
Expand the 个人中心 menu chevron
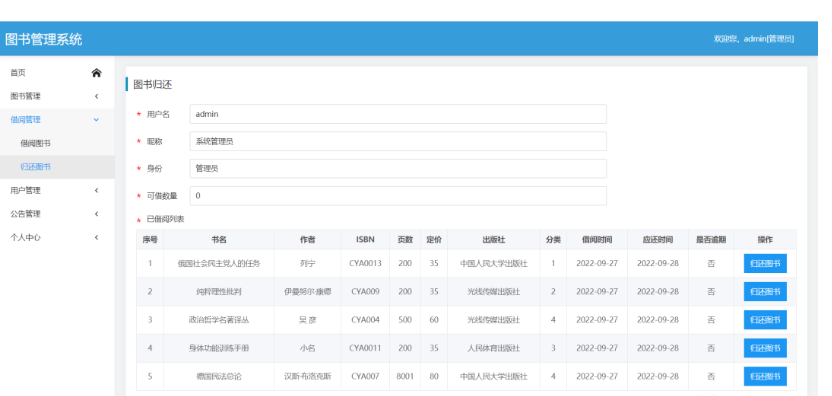(x=97, y=237)
